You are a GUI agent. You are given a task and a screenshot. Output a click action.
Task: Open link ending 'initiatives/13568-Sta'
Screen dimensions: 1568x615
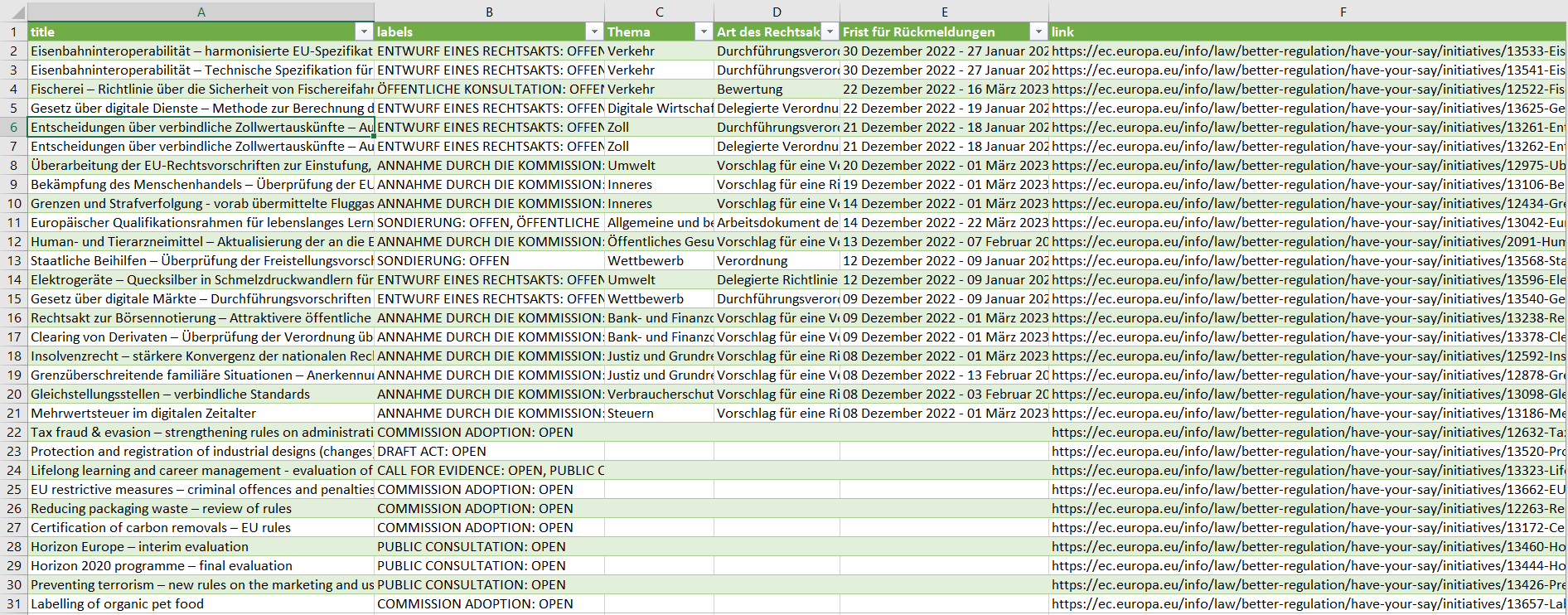[x=1308, y=260]
